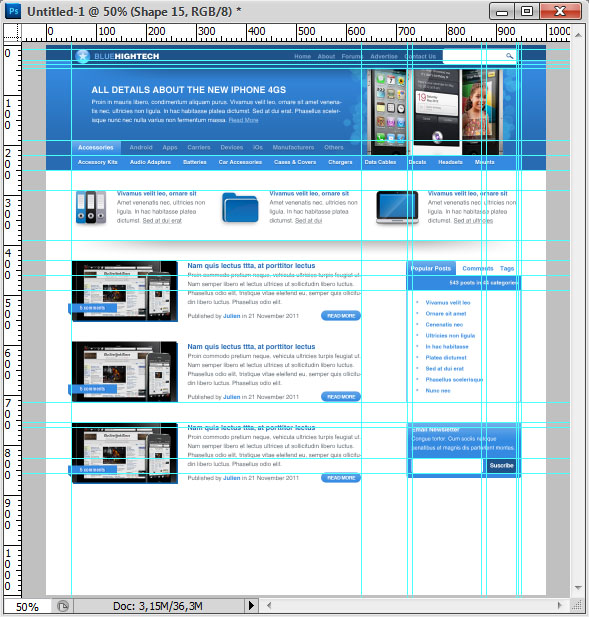Click the blue folder icon in features row

click(x=240, y=208)
